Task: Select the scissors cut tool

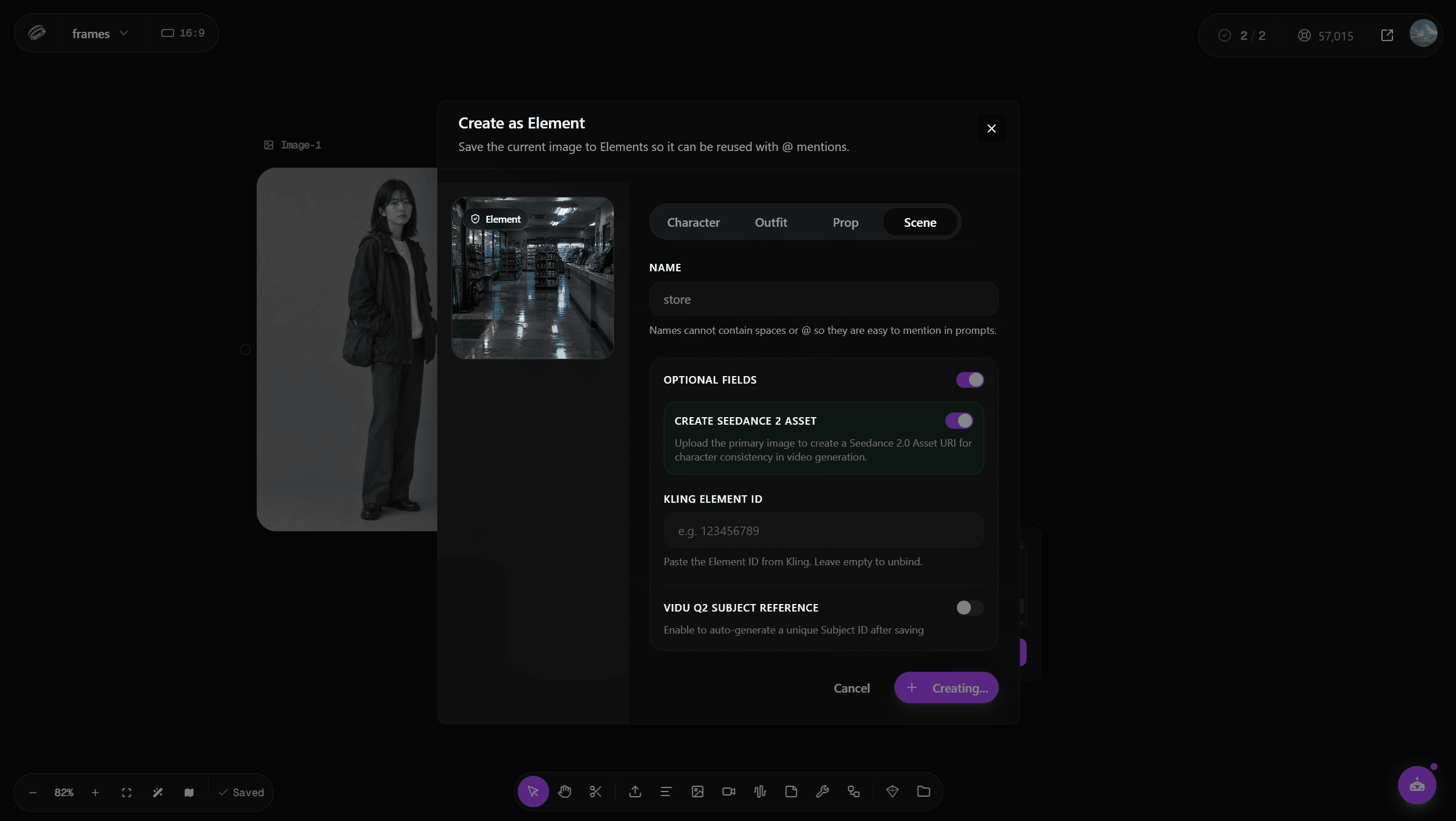Action: pyautogui.click(x=596, y=791)
